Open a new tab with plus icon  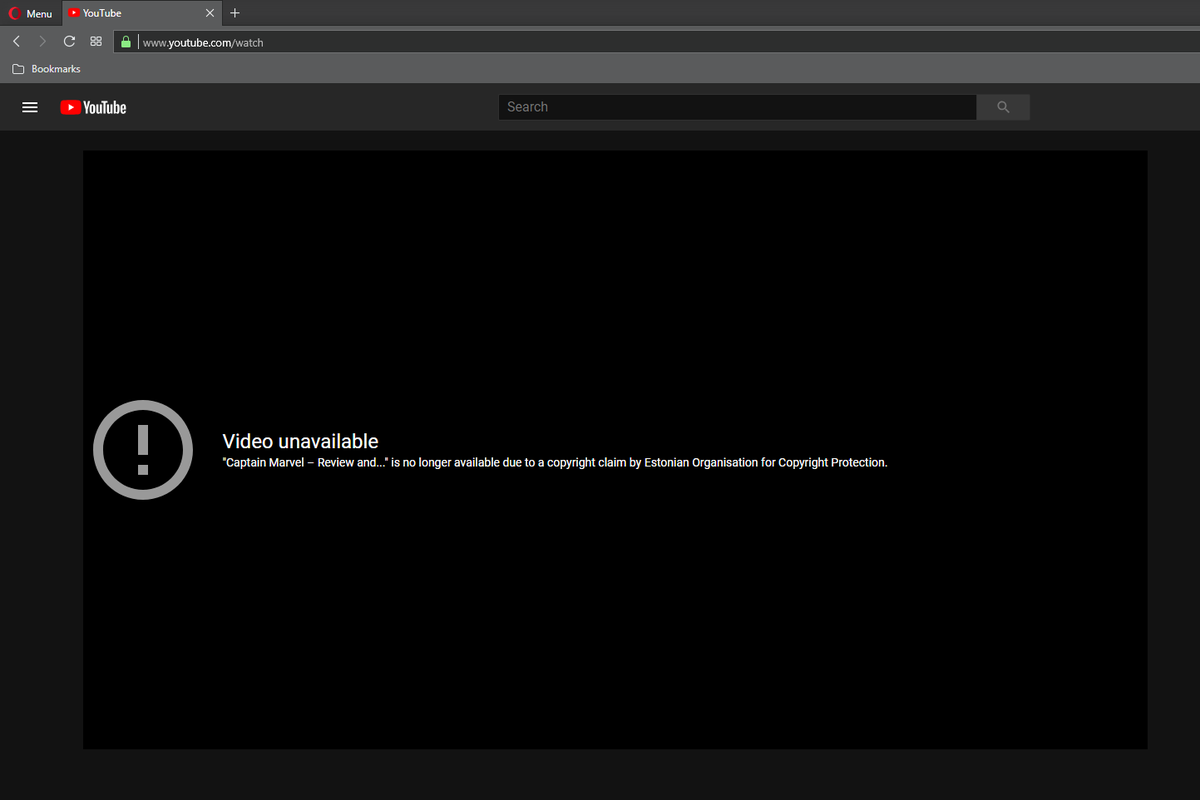[235, 13]
